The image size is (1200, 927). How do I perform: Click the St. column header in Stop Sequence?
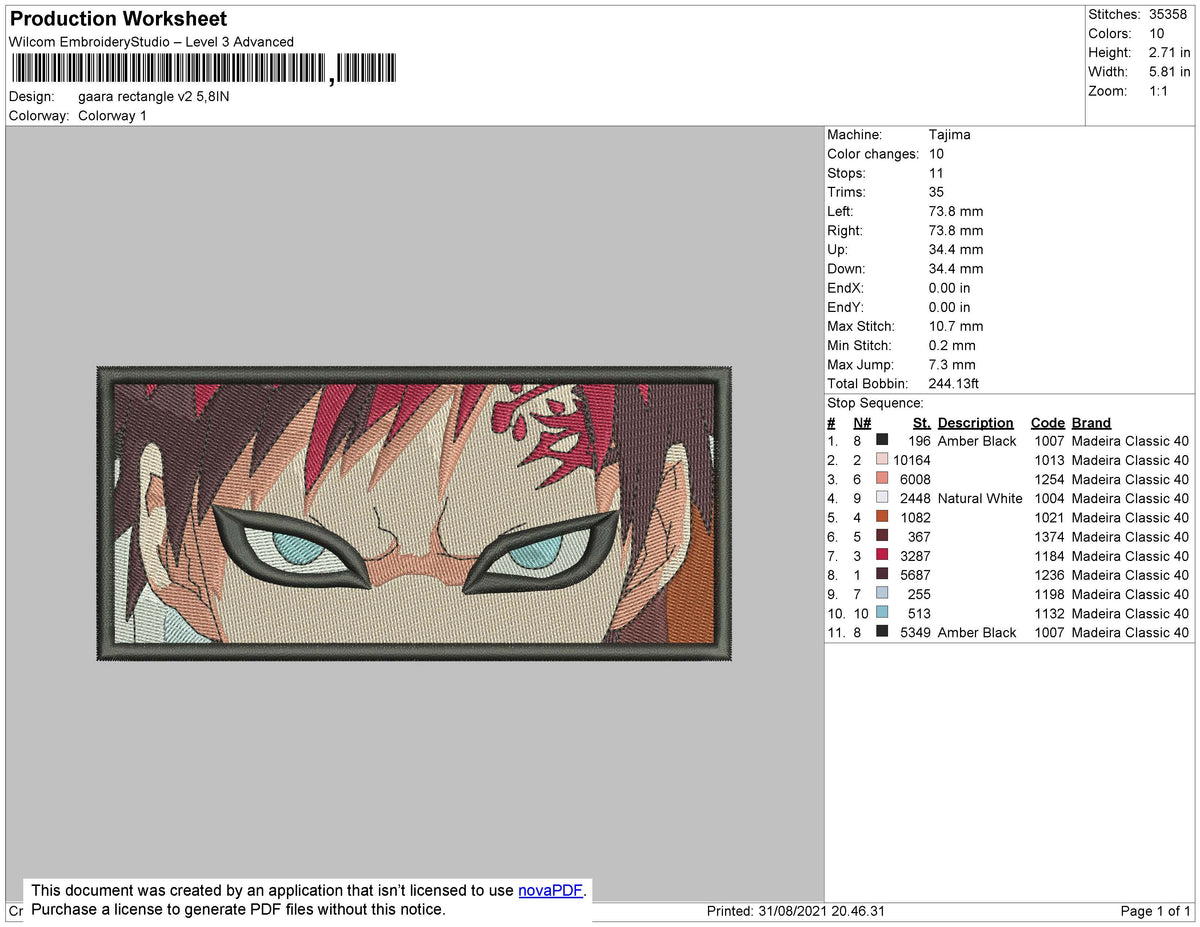[x=920, y=422]
